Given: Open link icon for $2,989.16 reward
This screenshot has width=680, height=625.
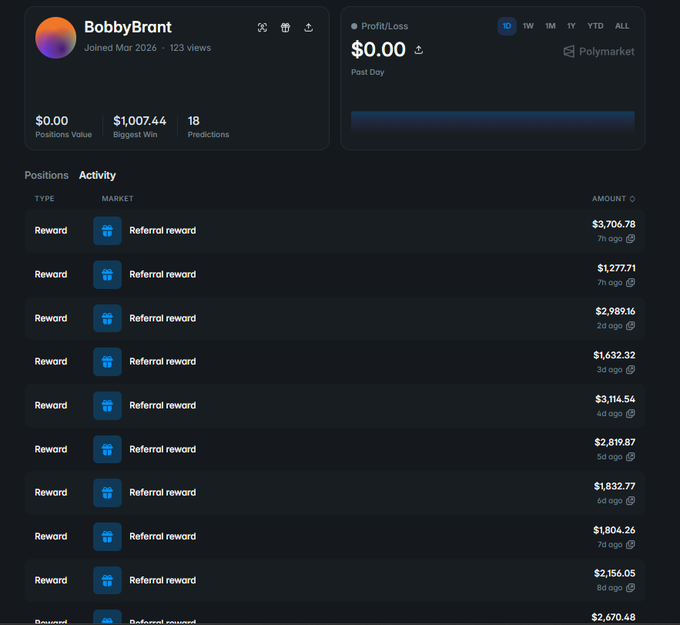Looking at the screenshot, I should pos(631,326).
